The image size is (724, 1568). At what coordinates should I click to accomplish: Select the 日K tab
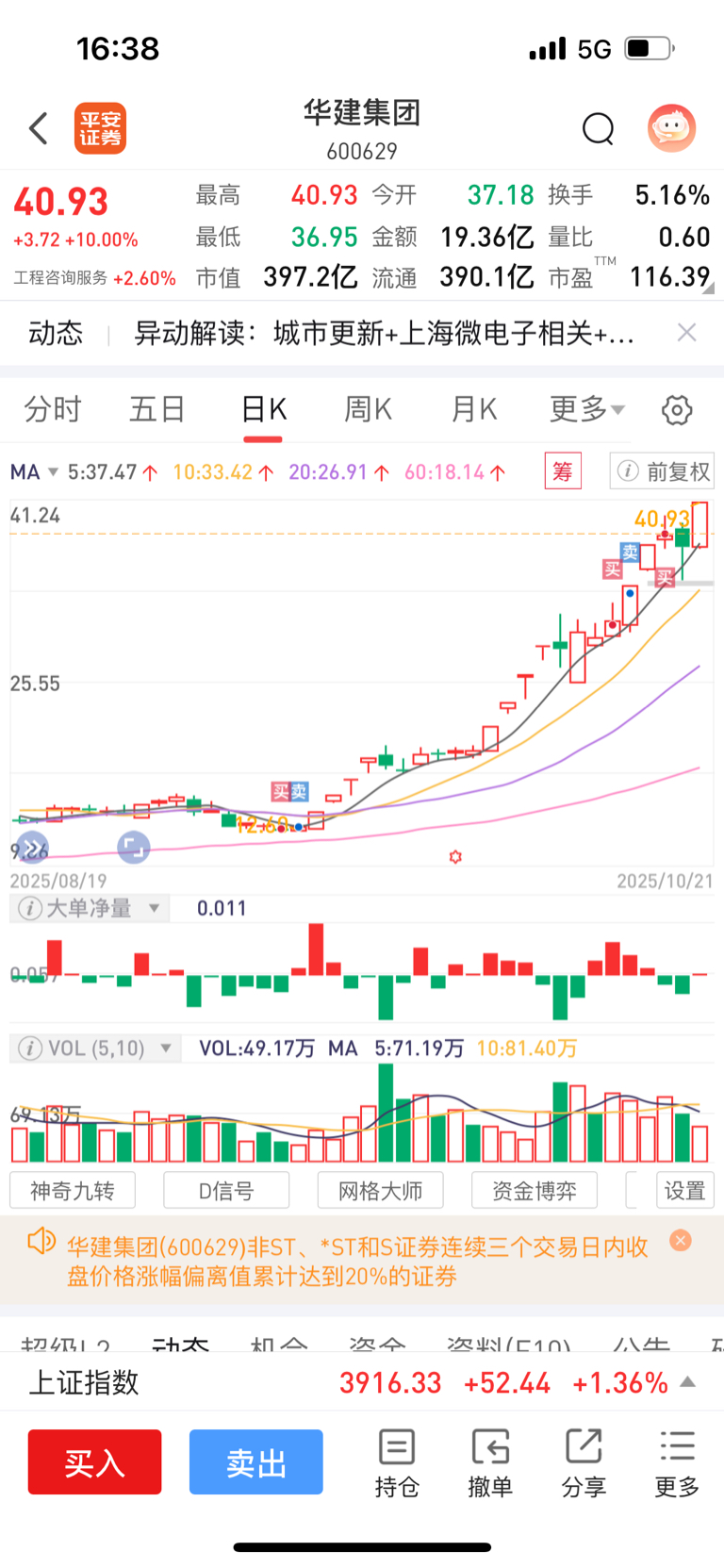click(263, 409)
